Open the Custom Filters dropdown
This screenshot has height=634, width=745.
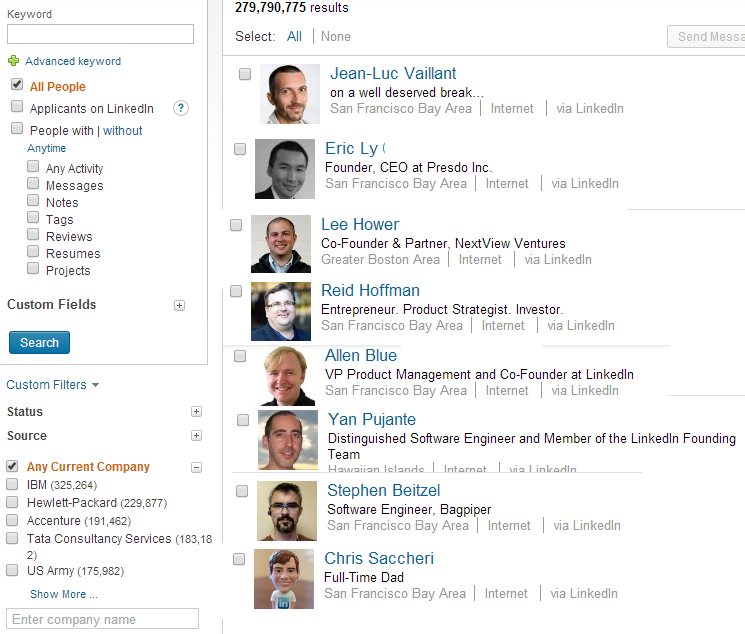52,385
